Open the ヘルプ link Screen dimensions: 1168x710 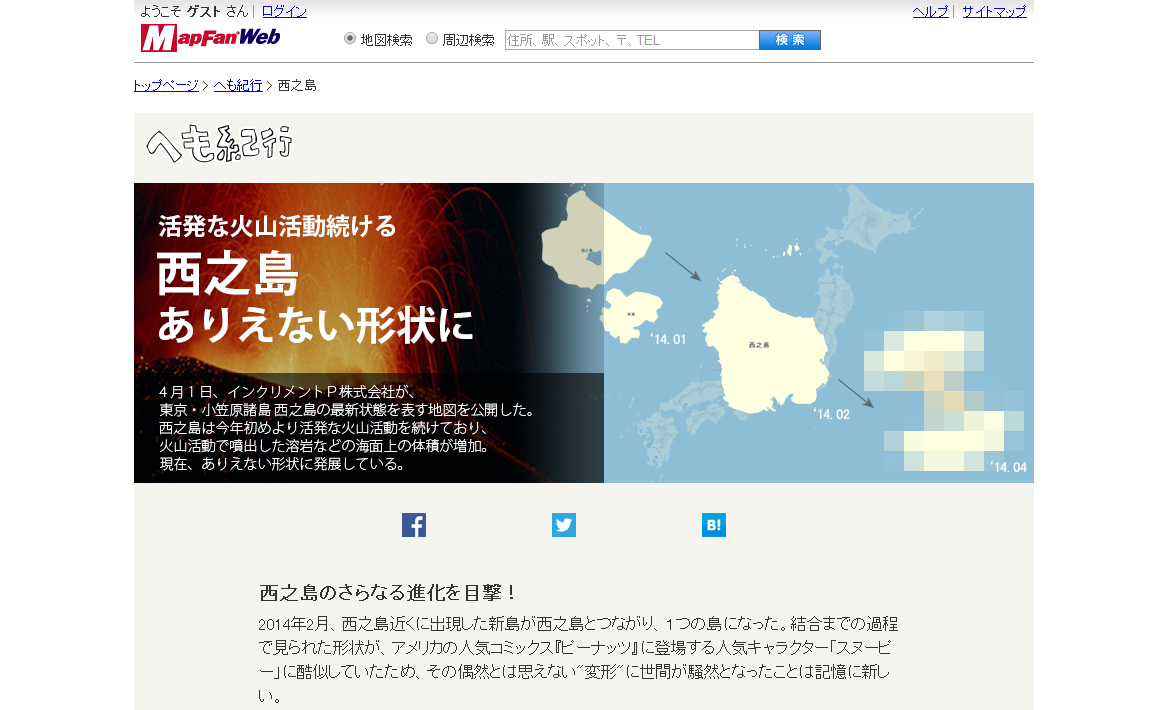point(930,11)
